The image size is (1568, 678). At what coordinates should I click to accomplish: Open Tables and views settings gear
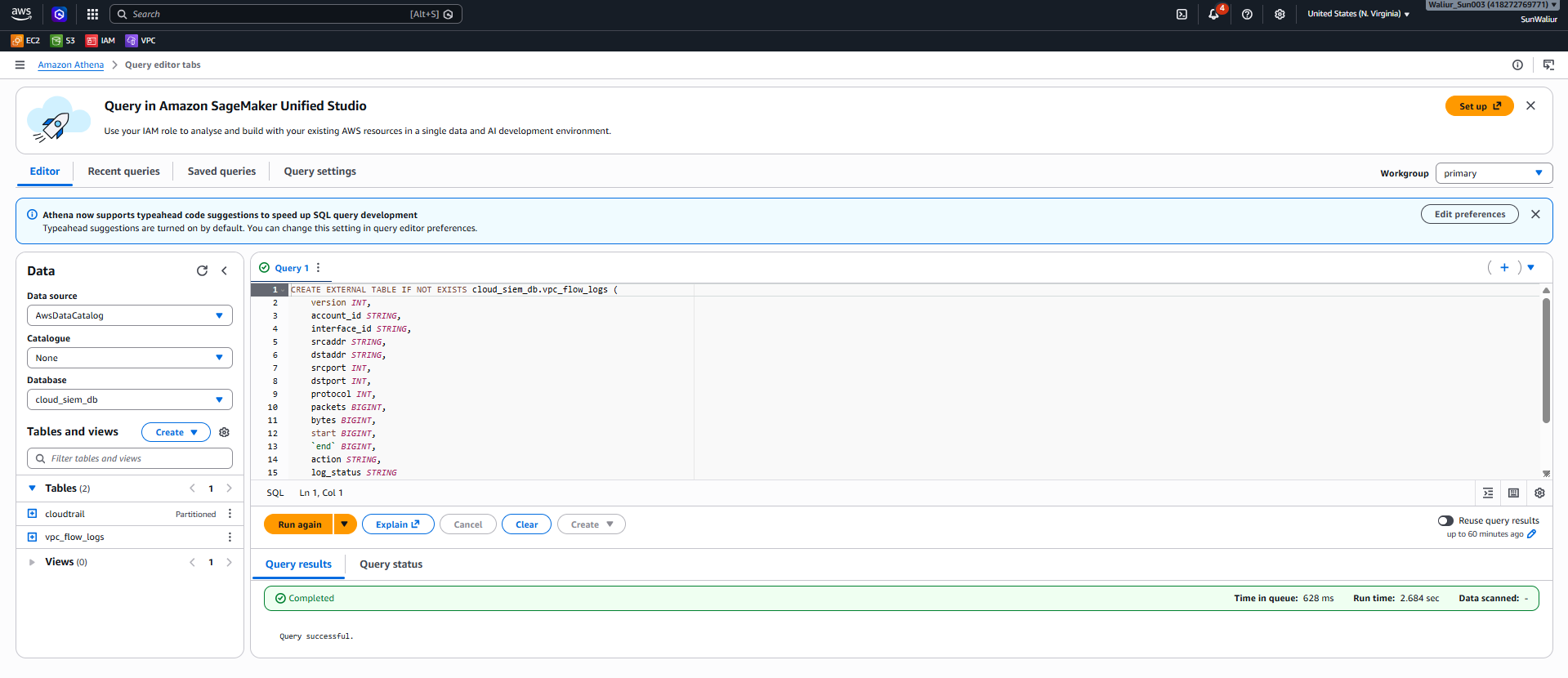coord(224,432)
